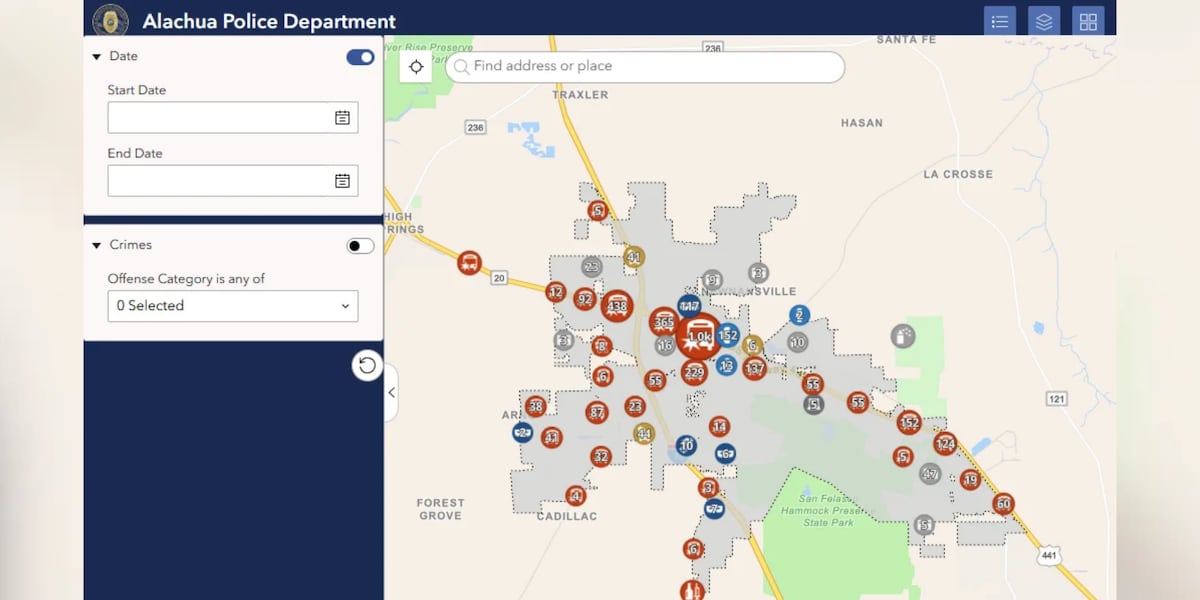Enable the Crimes filter toggle
This screenshot has width=1200, height=600.
point(360,246)
